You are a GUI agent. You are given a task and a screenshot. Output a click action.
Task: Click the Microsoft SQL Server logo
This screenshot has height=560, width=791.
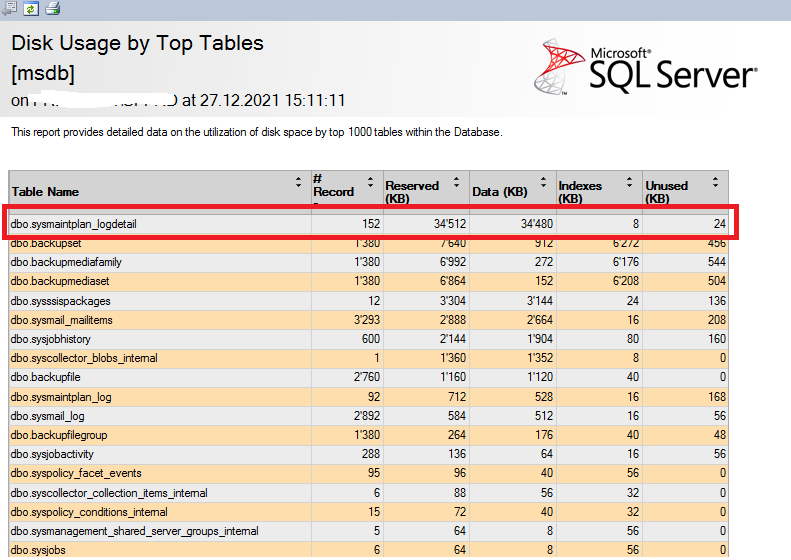pyautogui.click(x=646, y=67)
